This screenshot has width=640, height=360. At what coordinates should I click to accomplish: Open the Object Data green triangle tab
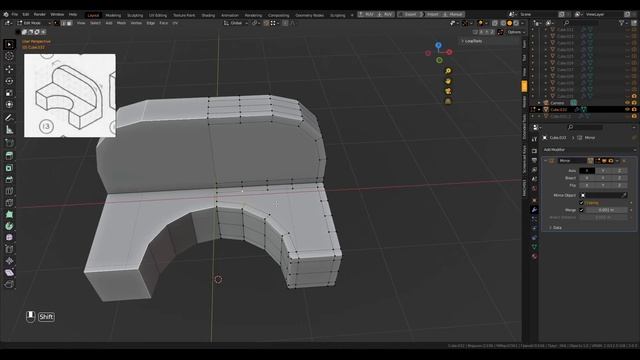pyautogui.click(x=534, y=247)
